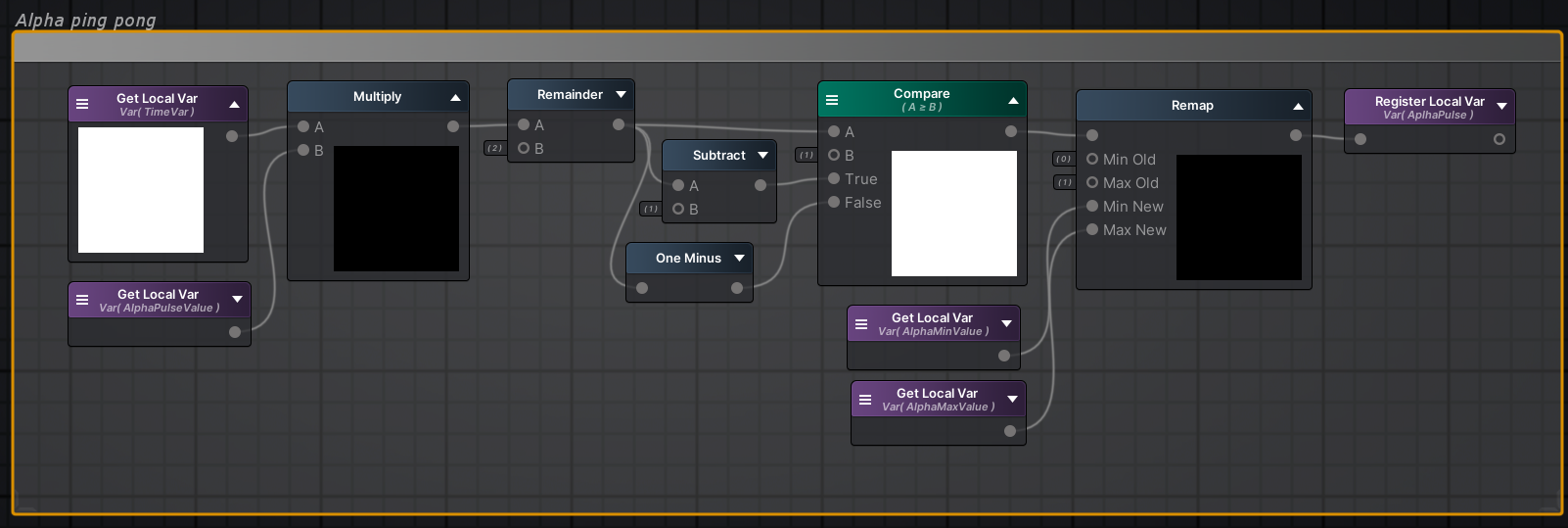This screenshot has height=528, width=1568.
Task: Click the Alpha ping pong group title
Action: pyautogui.click(x=86, y=20)
